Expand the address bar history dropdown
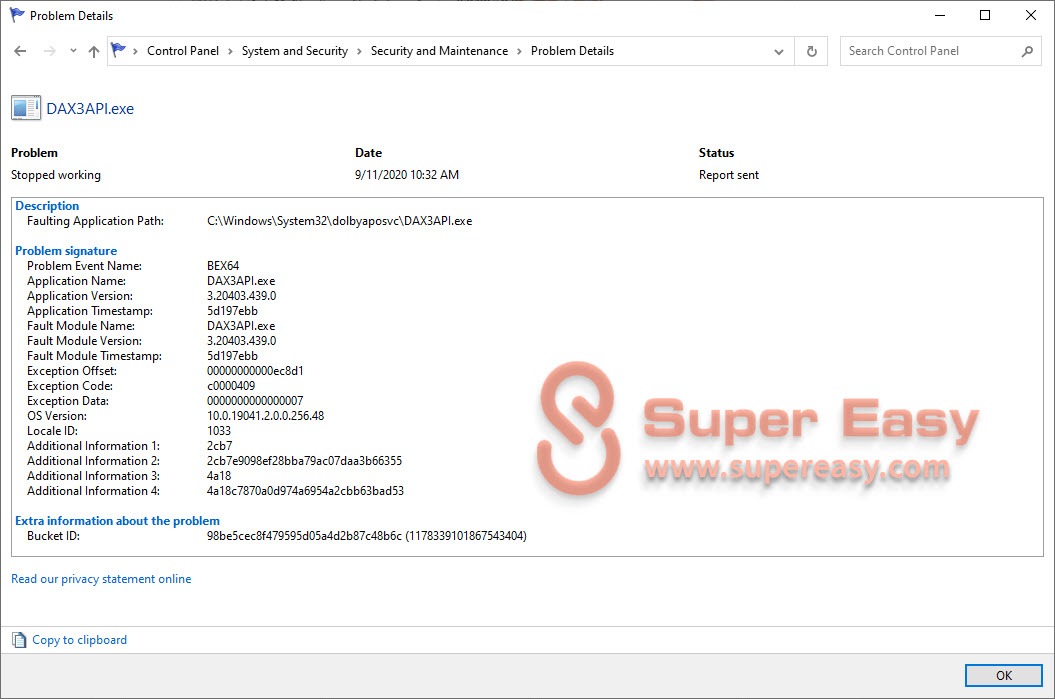 point(778,51)
